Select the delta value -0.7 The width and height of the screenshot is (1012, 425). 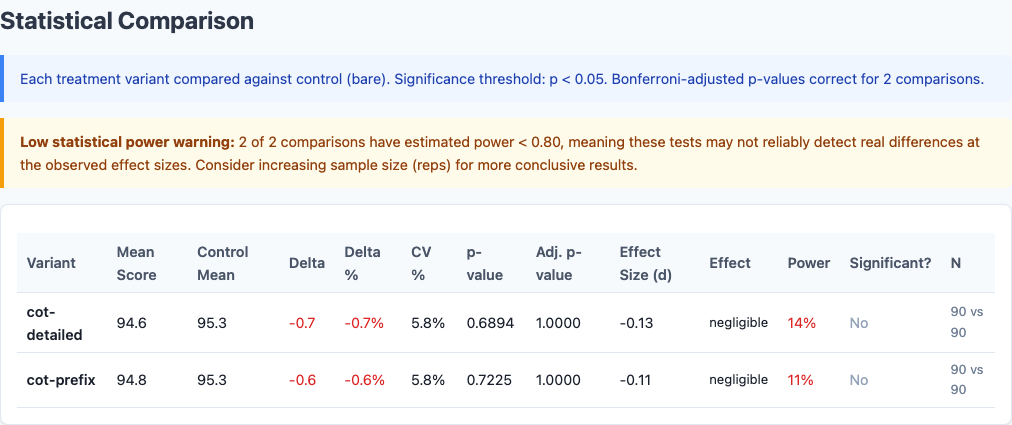[302, 323]
